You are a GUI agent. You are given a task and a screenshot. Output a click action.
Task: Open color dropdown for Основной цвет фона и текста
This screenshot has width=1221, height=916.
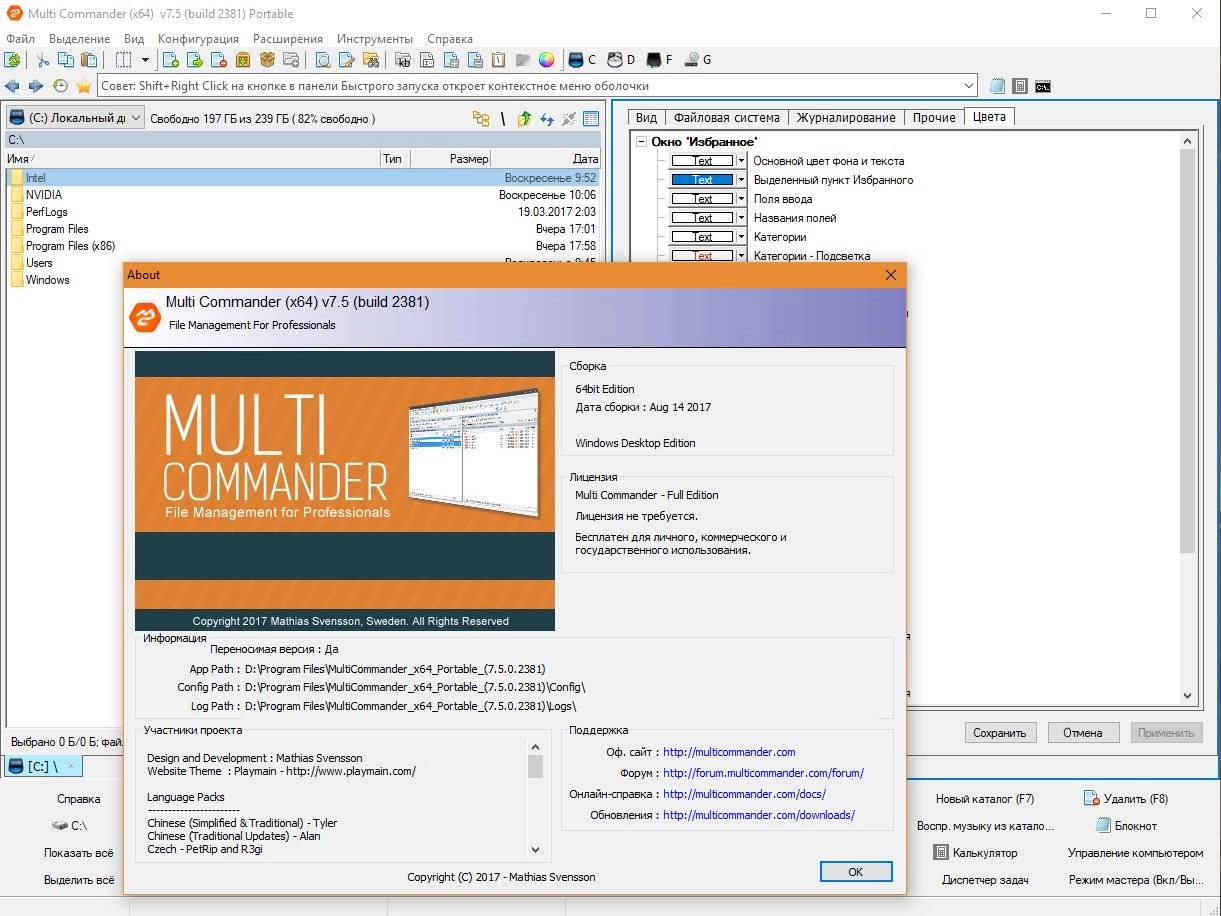click(742, 161)
